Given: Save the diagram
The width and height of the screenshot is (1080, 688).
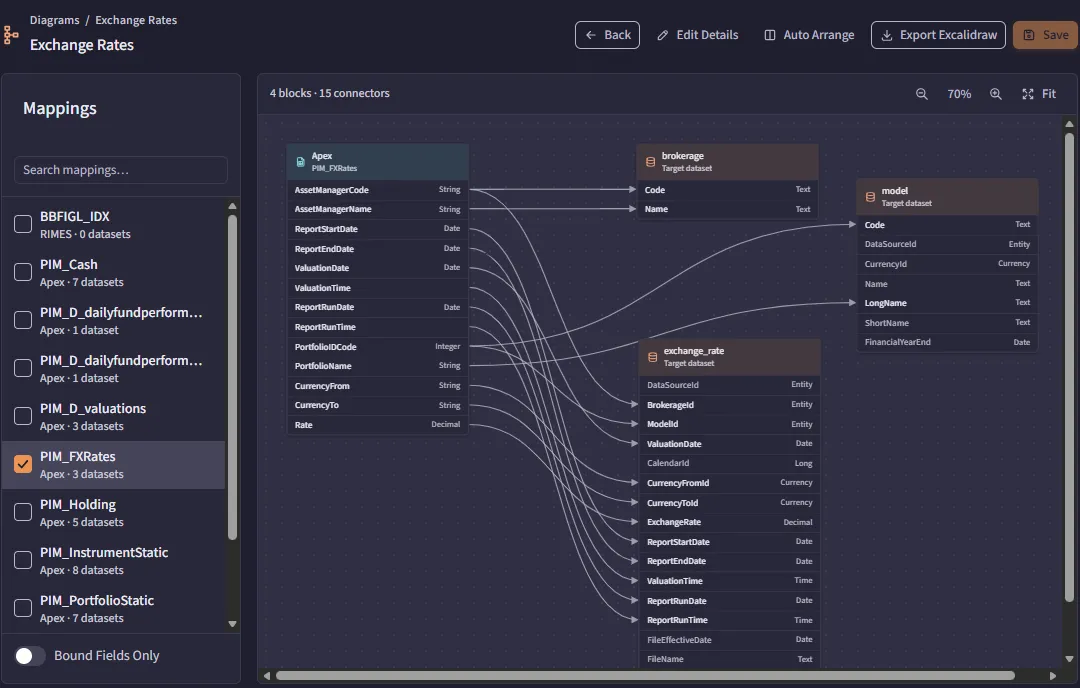Looking at the screenshot, I should tap(1046, 35).
